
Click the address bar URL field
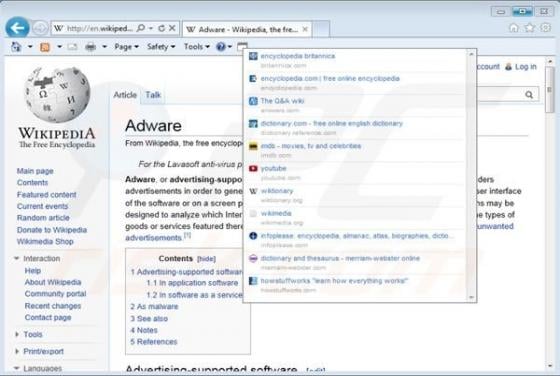(99, 28)
